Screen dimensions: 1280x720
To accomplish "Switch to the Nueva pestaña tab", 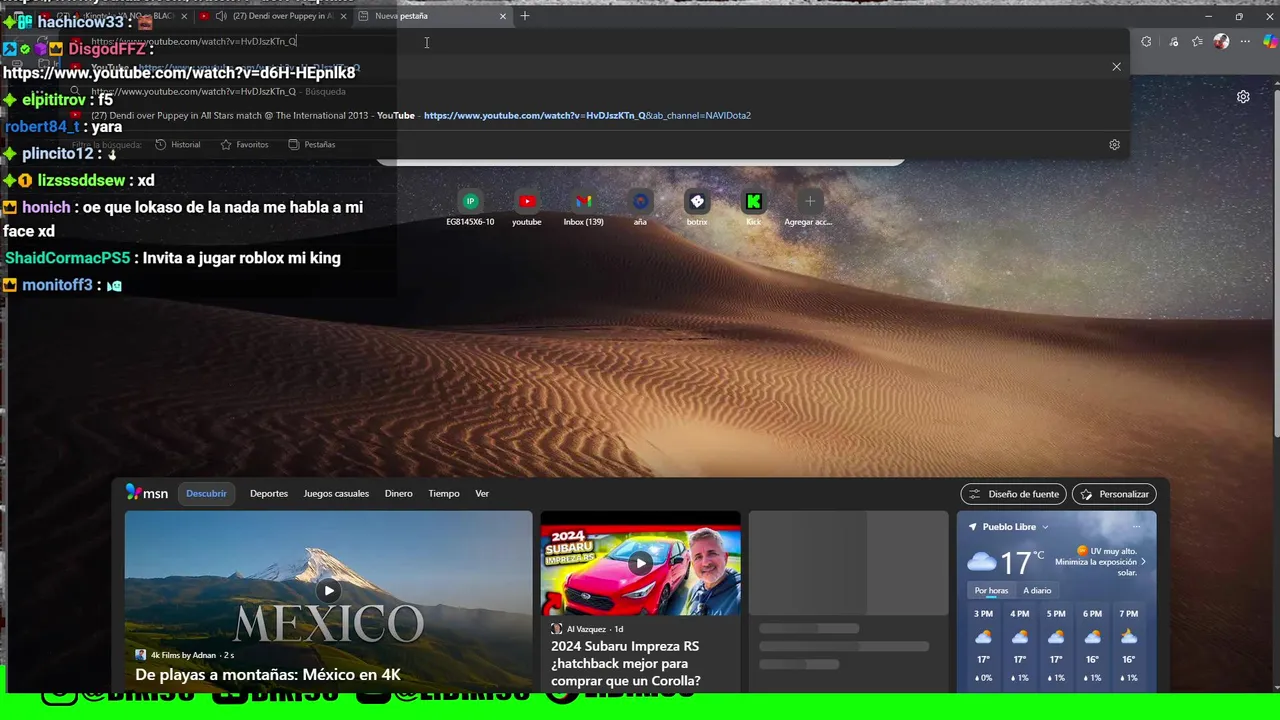I will (x=432, y=16).
